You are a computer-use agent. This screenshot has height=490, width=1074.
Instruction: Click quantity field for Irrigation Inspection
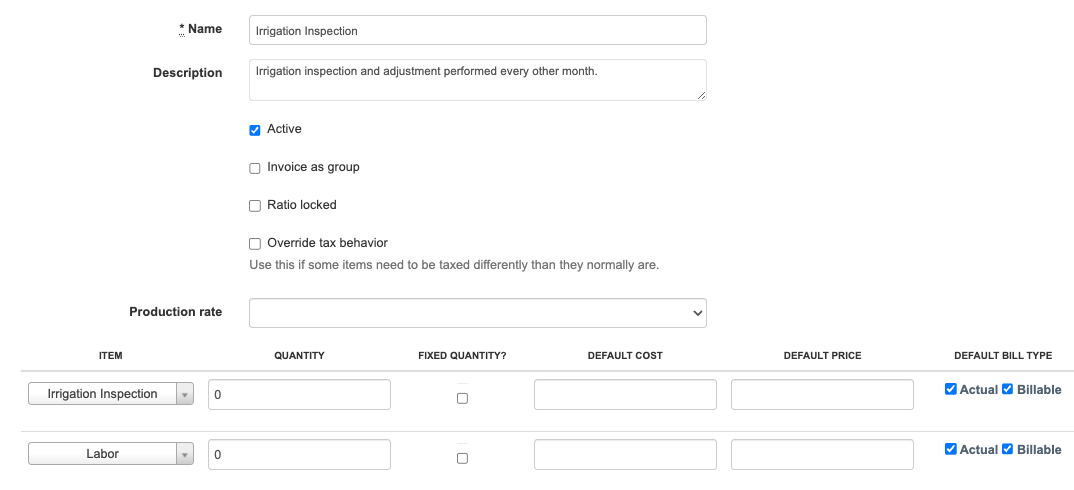(299, 395)
